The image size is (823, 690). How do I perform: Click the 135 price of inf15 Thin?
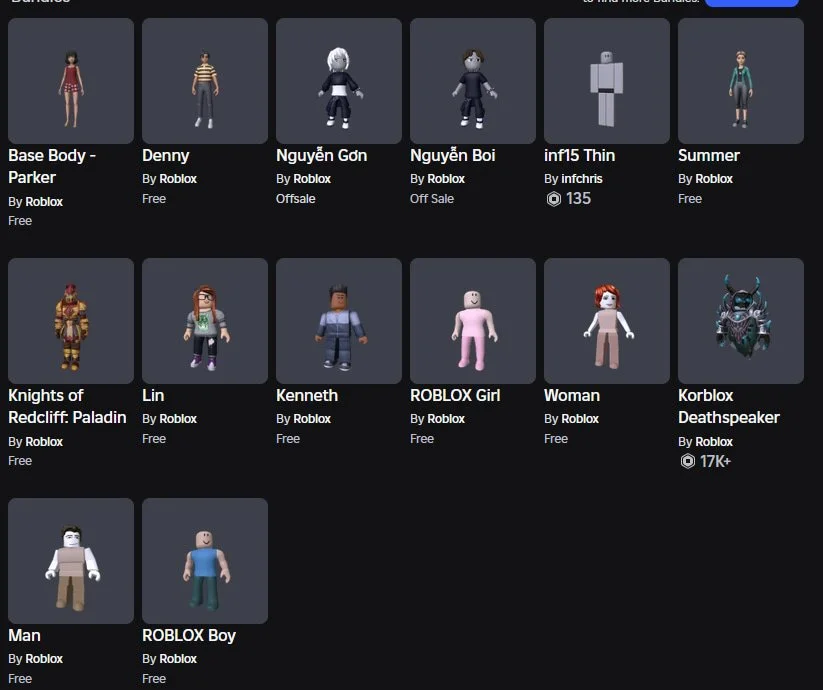[x=578, y=199]
